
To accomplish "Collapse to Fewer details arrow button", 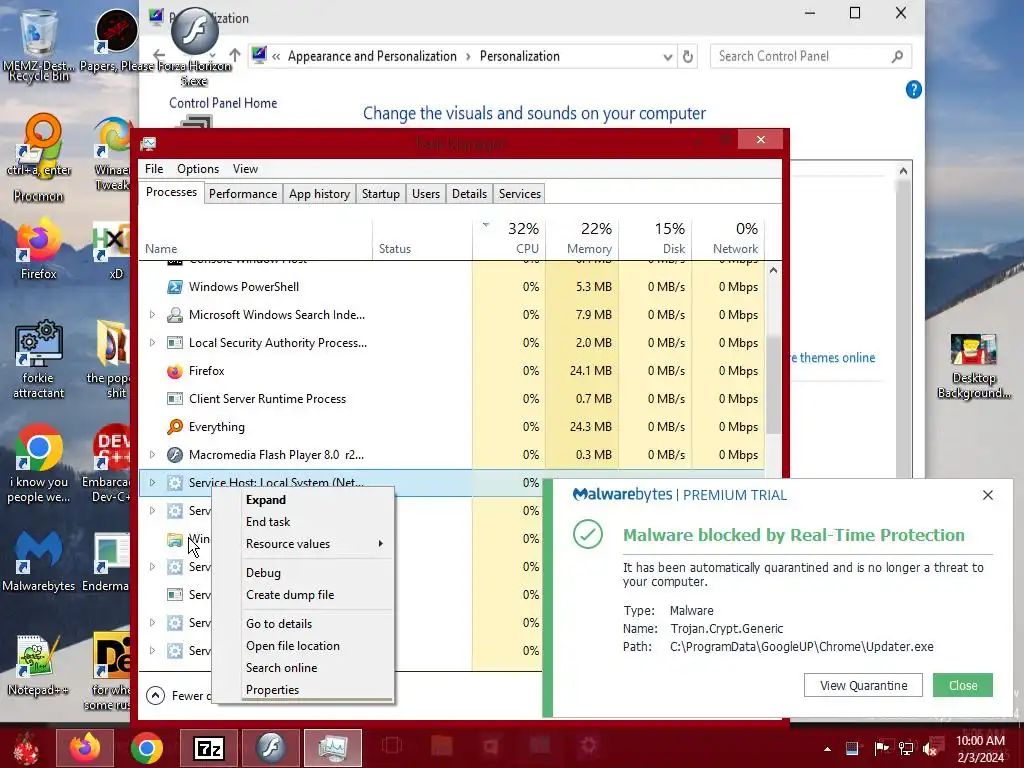I will coord(155,696).
